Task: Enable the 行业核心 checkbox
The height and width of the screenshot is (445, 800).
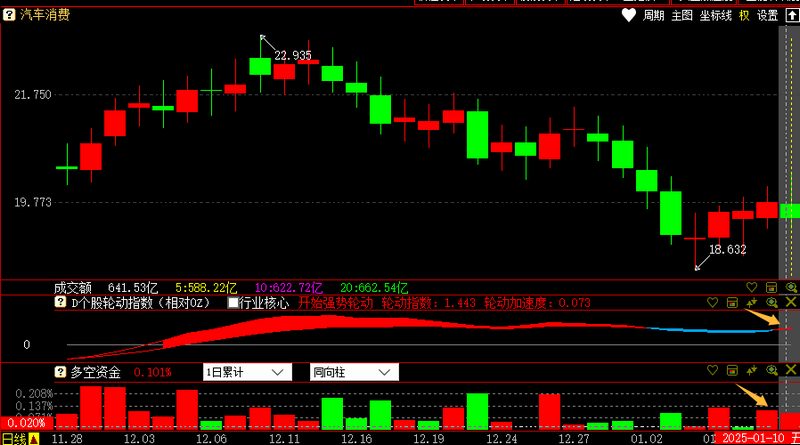Action: [x=233, y=302]
